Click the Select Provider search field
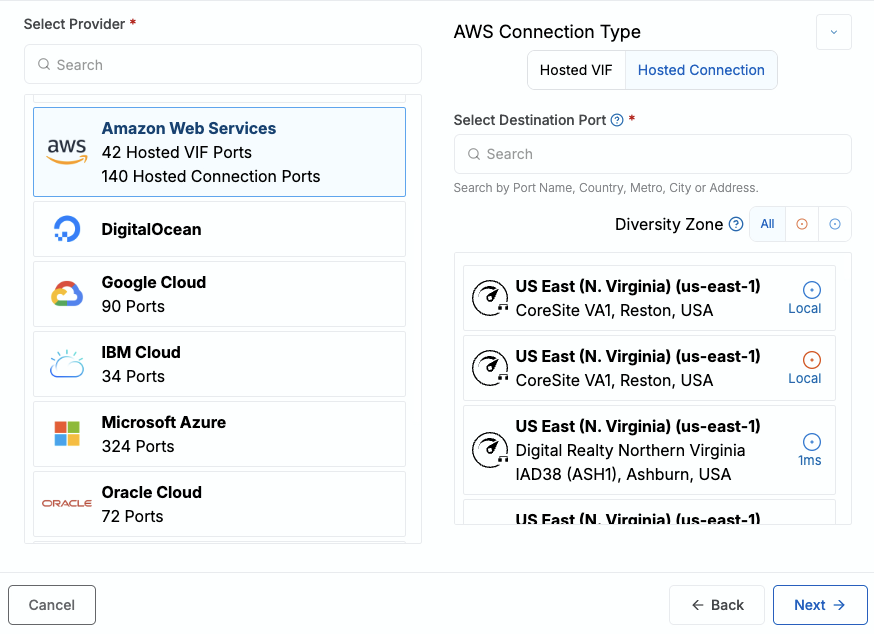Image resolution: width=874 pixels, height=634 pixels. (x=223, y=64)
